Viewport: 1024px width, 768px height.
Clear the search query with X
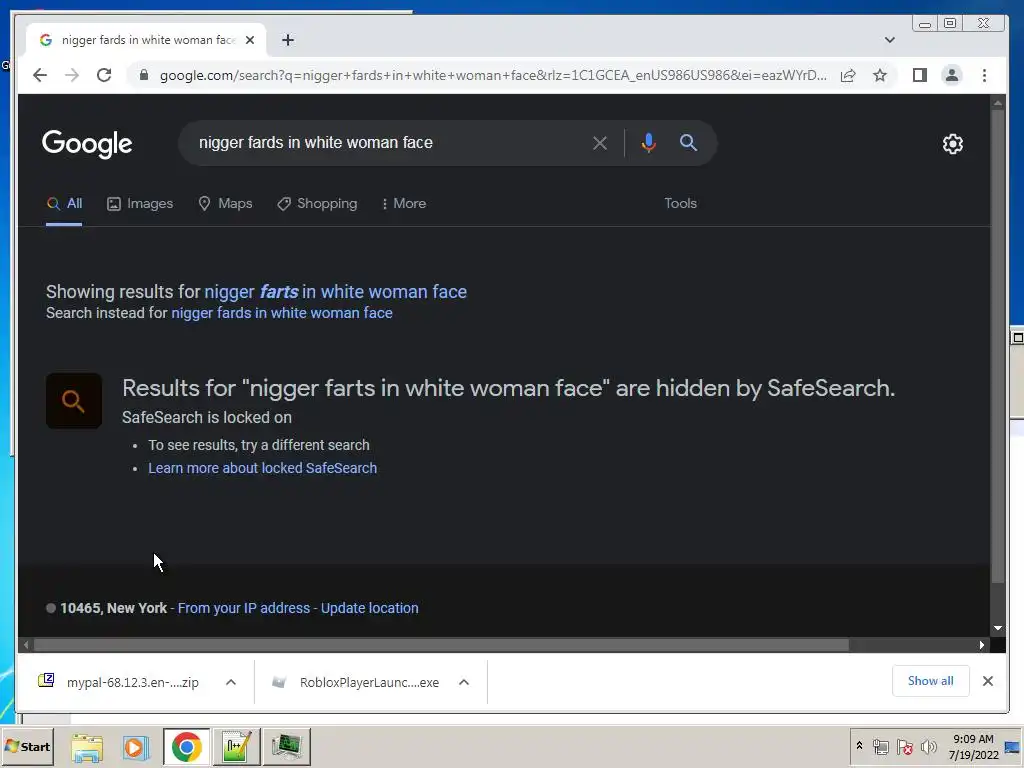600,142
